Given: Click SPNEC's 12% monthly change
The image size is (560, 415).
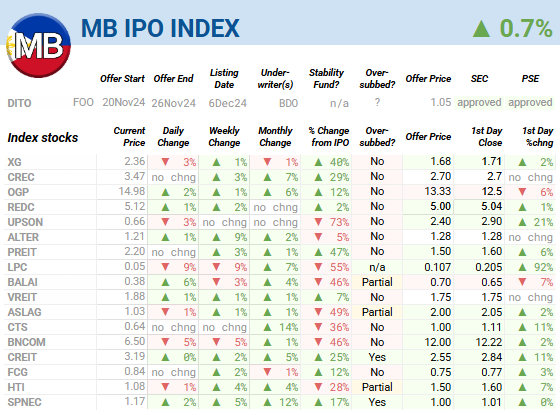Looking at the screenshot, I should [x=288, y=402].
